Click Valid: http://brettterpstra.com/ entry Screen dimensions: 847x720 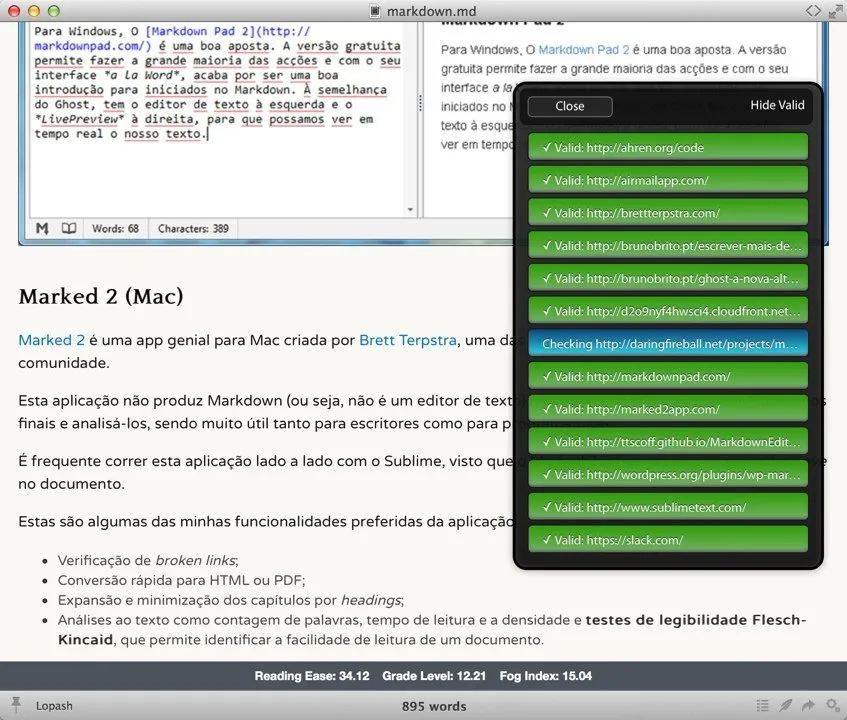668,213
